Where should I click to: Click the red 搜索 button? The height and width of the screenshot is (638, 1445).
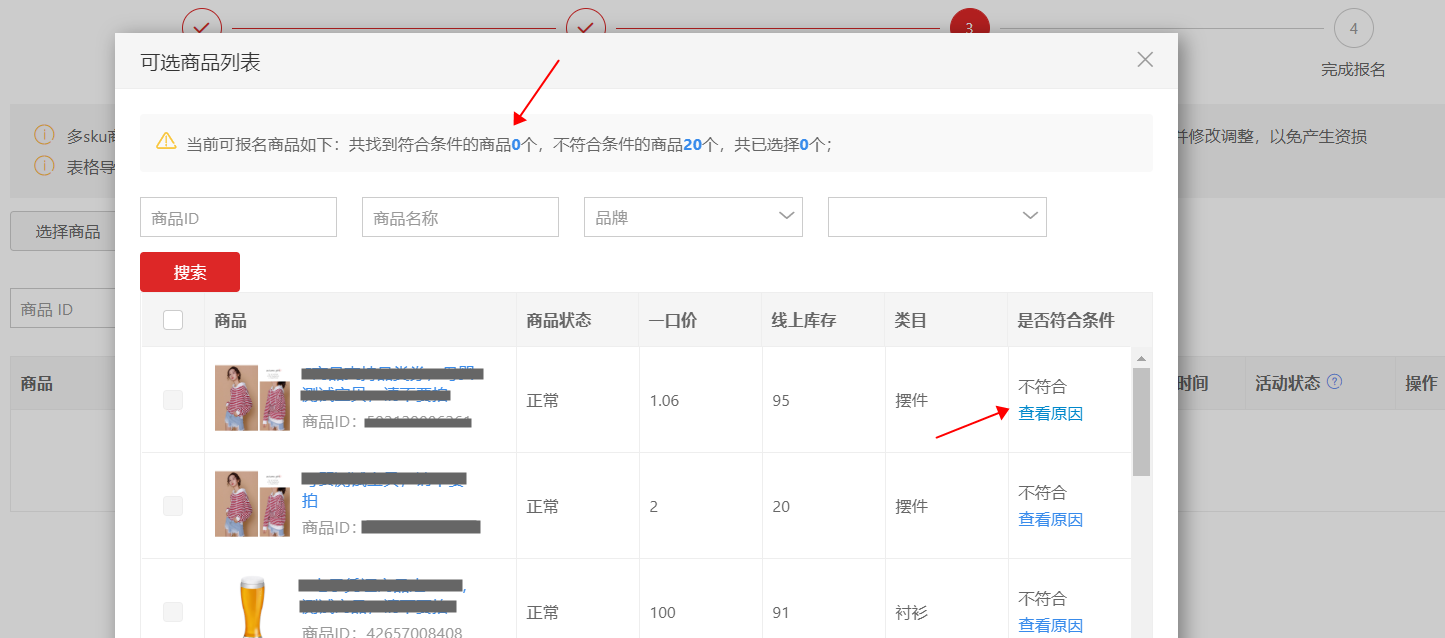tap(190, 272)
